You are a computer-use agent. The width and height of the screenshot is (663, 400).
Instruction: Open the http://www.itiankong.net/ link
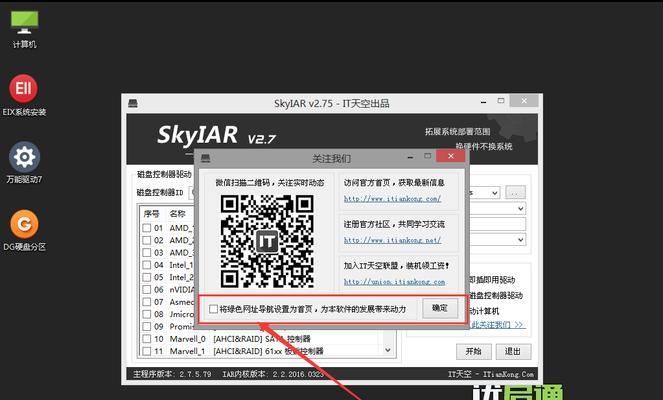click(x=392, y=240)
